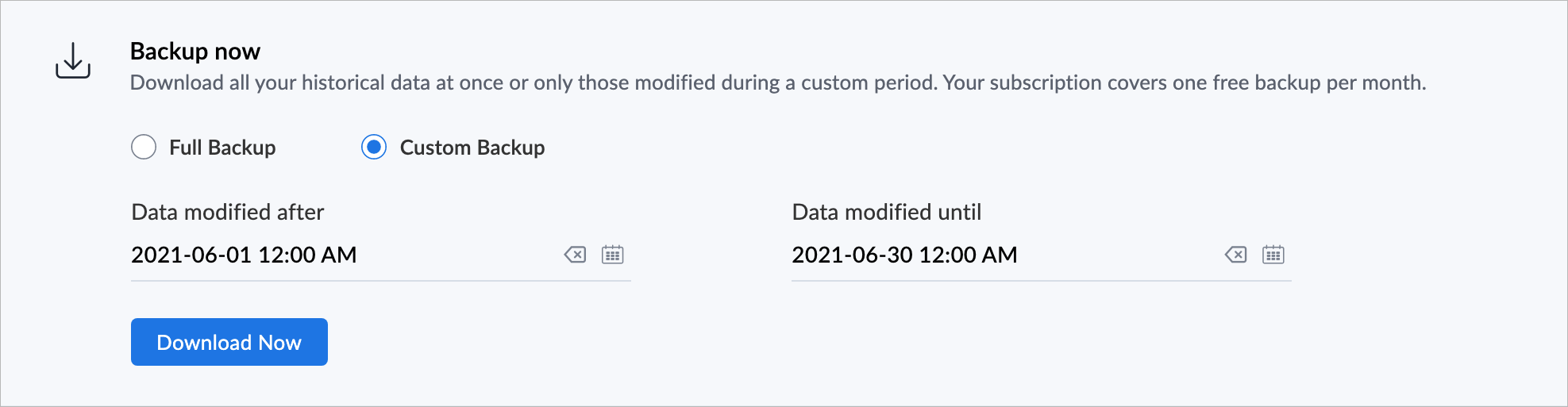1568x407 pixels.
Task: Click the Data modified until label
Action: (887, 212)
